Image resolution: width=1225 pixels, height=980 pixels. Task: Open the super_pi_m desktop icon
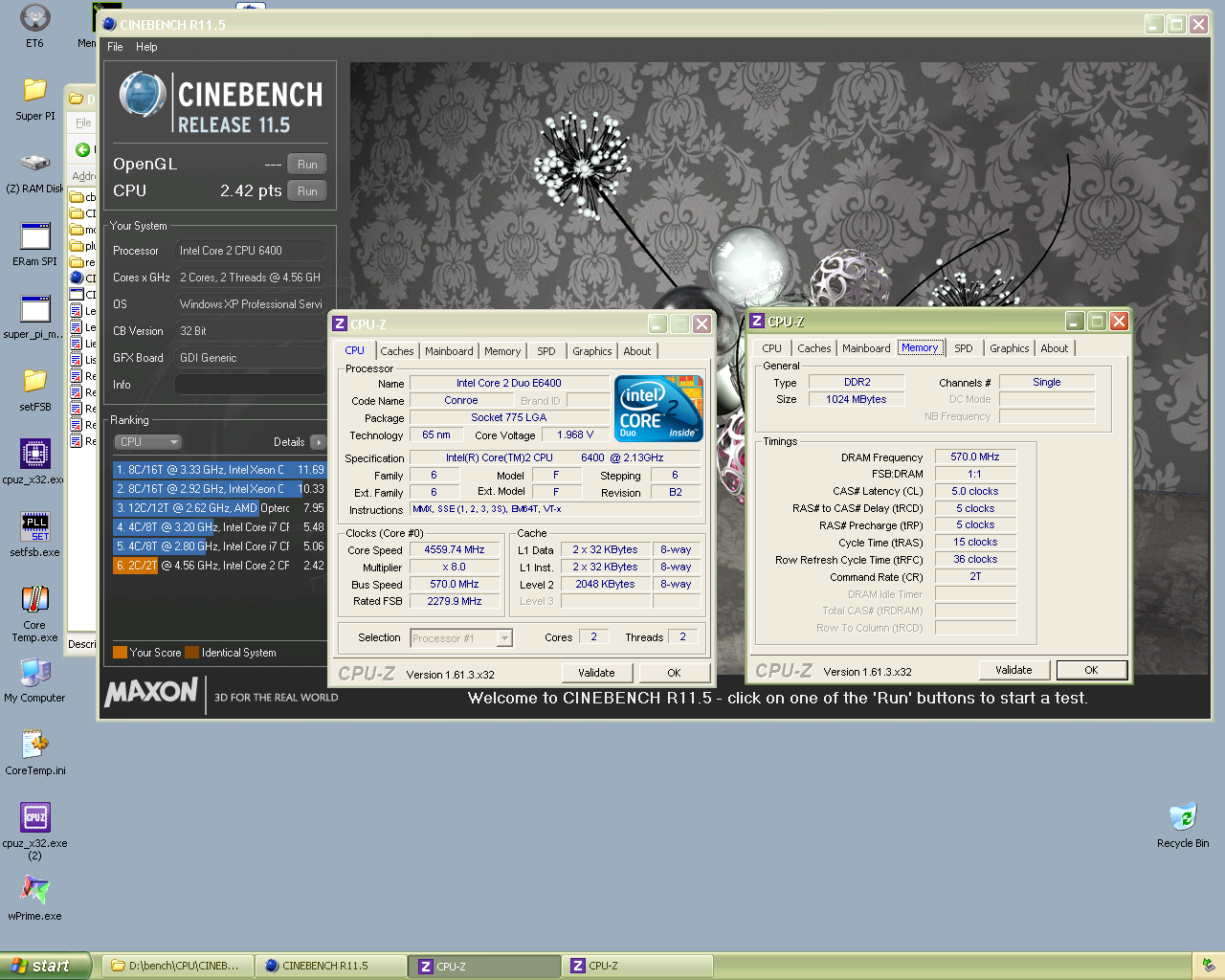tap(35, 308)
